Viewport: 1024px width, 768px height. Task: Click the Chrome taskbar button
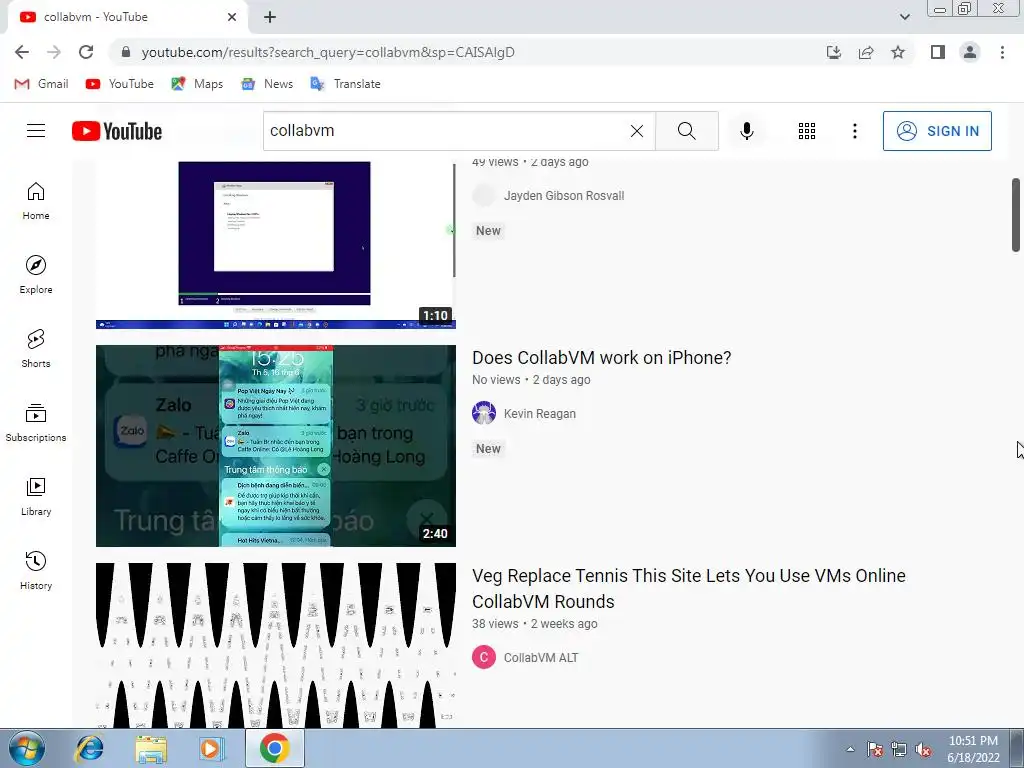click(274, 748)
